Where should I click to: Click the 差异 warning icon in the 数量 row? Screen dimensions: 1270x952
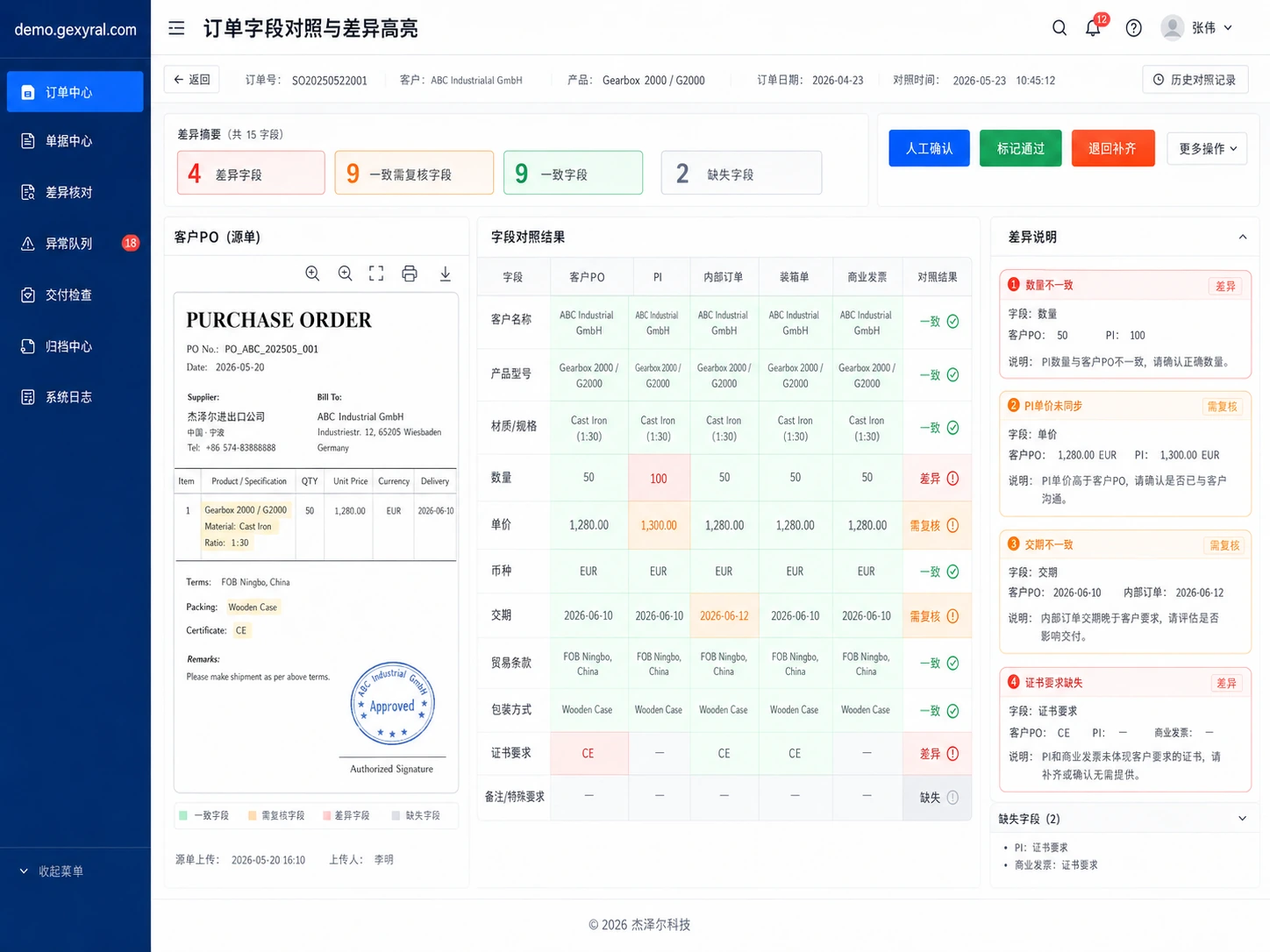point(952,479)
